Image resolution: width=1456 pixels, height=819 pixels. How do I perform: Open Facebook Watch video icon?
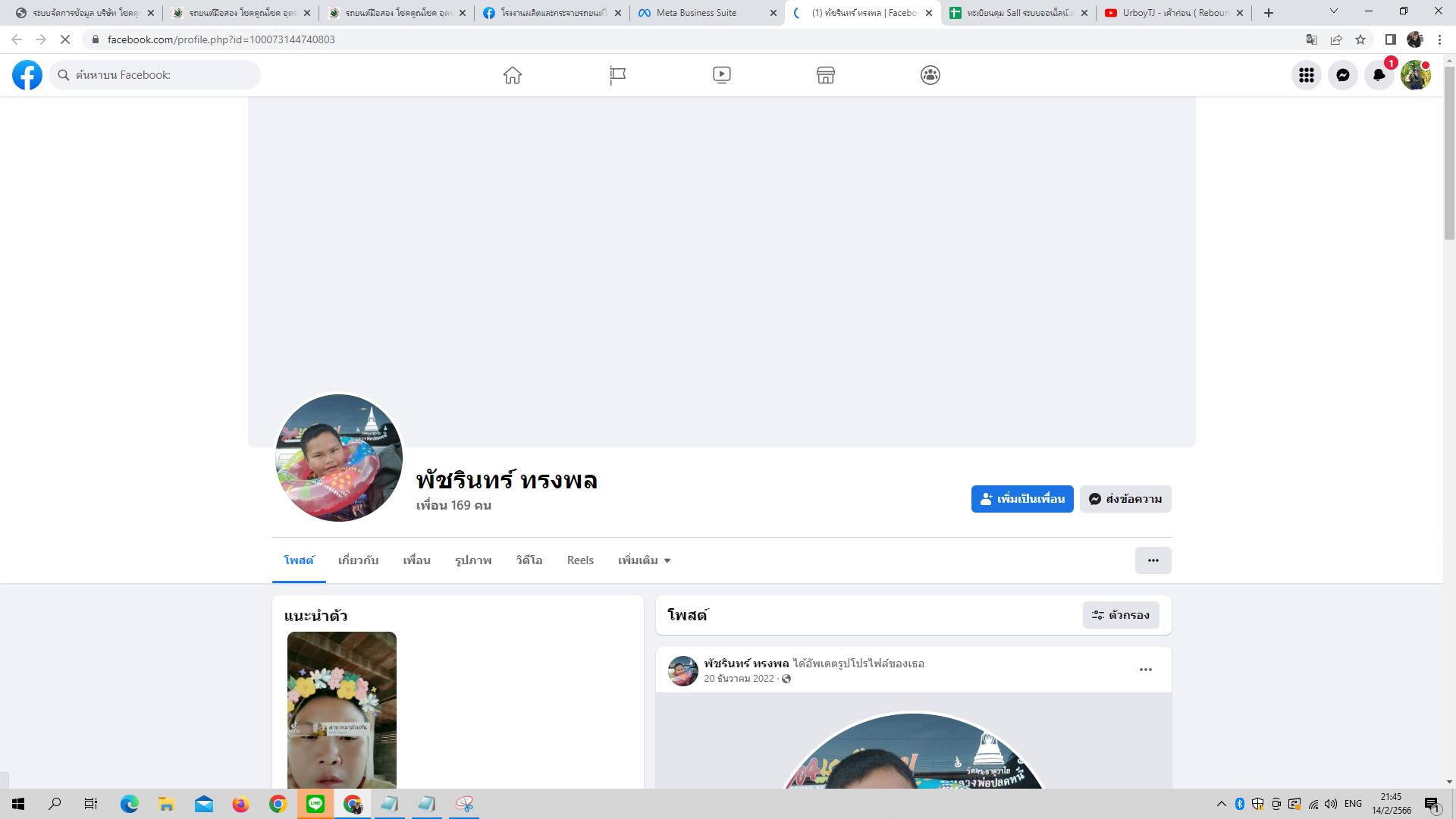point(722,75)
